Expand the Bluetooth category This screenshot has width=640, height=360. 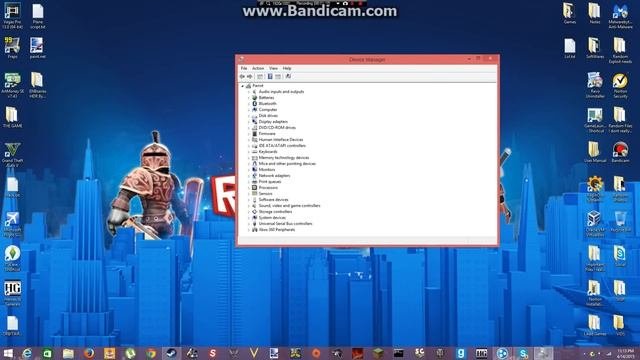point(249,104)
